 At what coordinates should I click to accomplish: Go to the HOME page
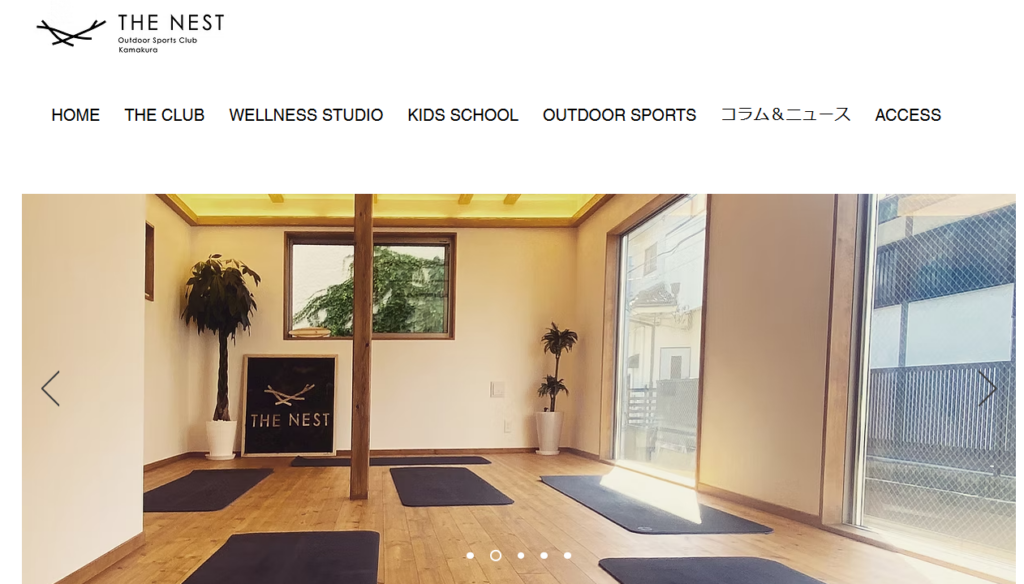[x=76, y=115]
